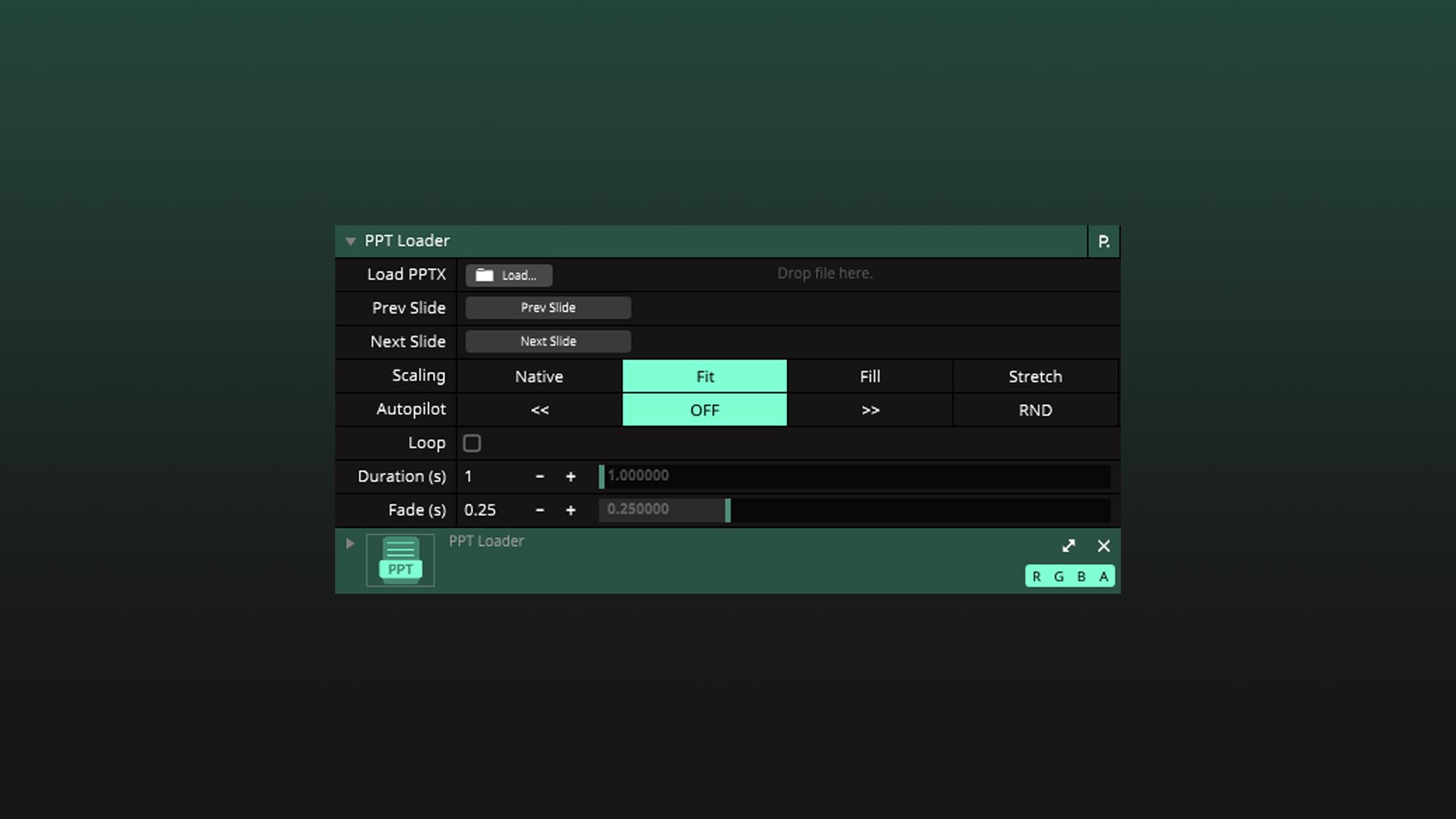Click the preset 'P.' icon in header
This screenshot has width=1456, height=819.
tap(1103, 241)
